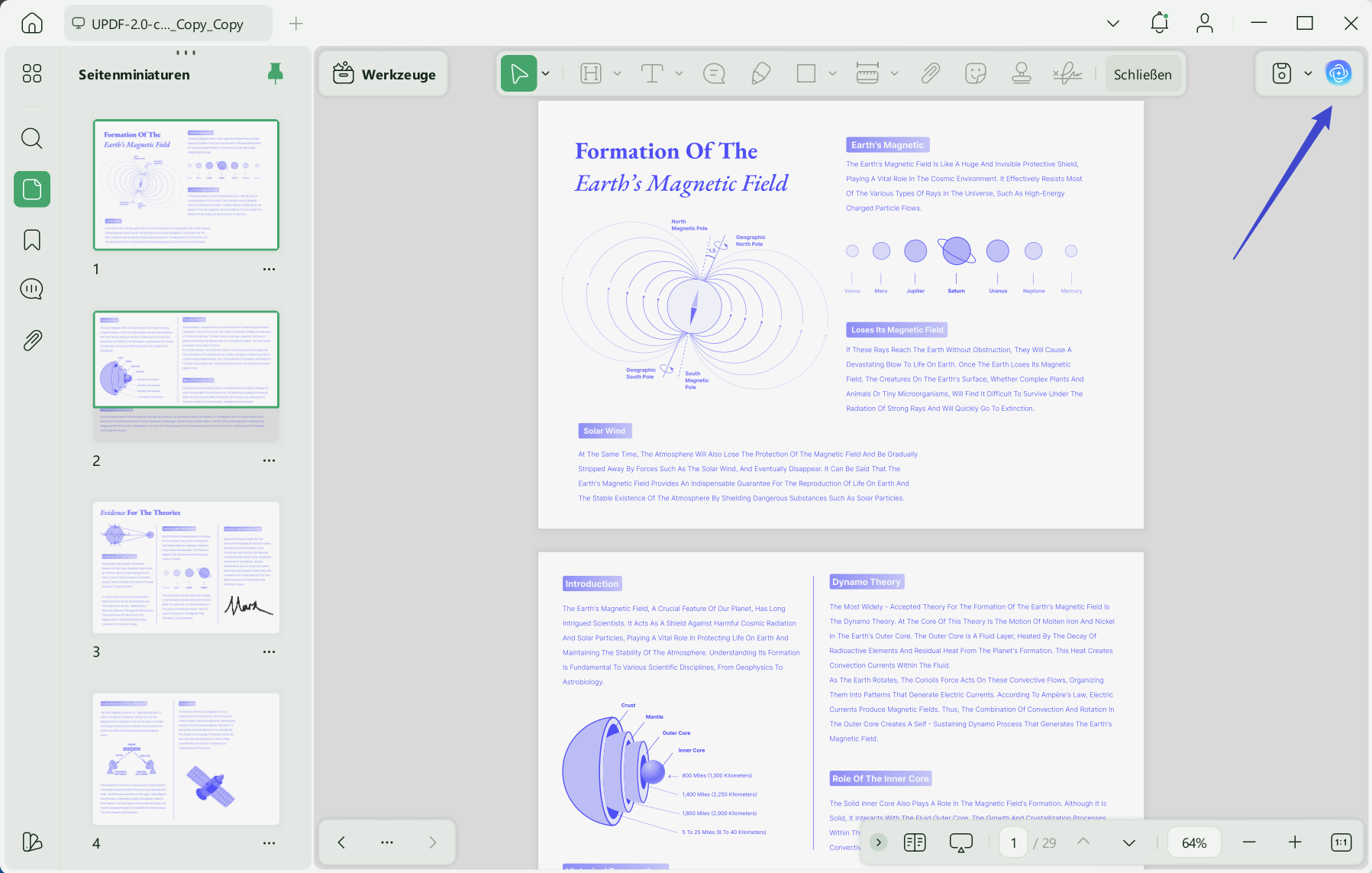This screenshot has height=873, width=1372.
Task: Open the user account profile icon
Action: [1205, 23]
